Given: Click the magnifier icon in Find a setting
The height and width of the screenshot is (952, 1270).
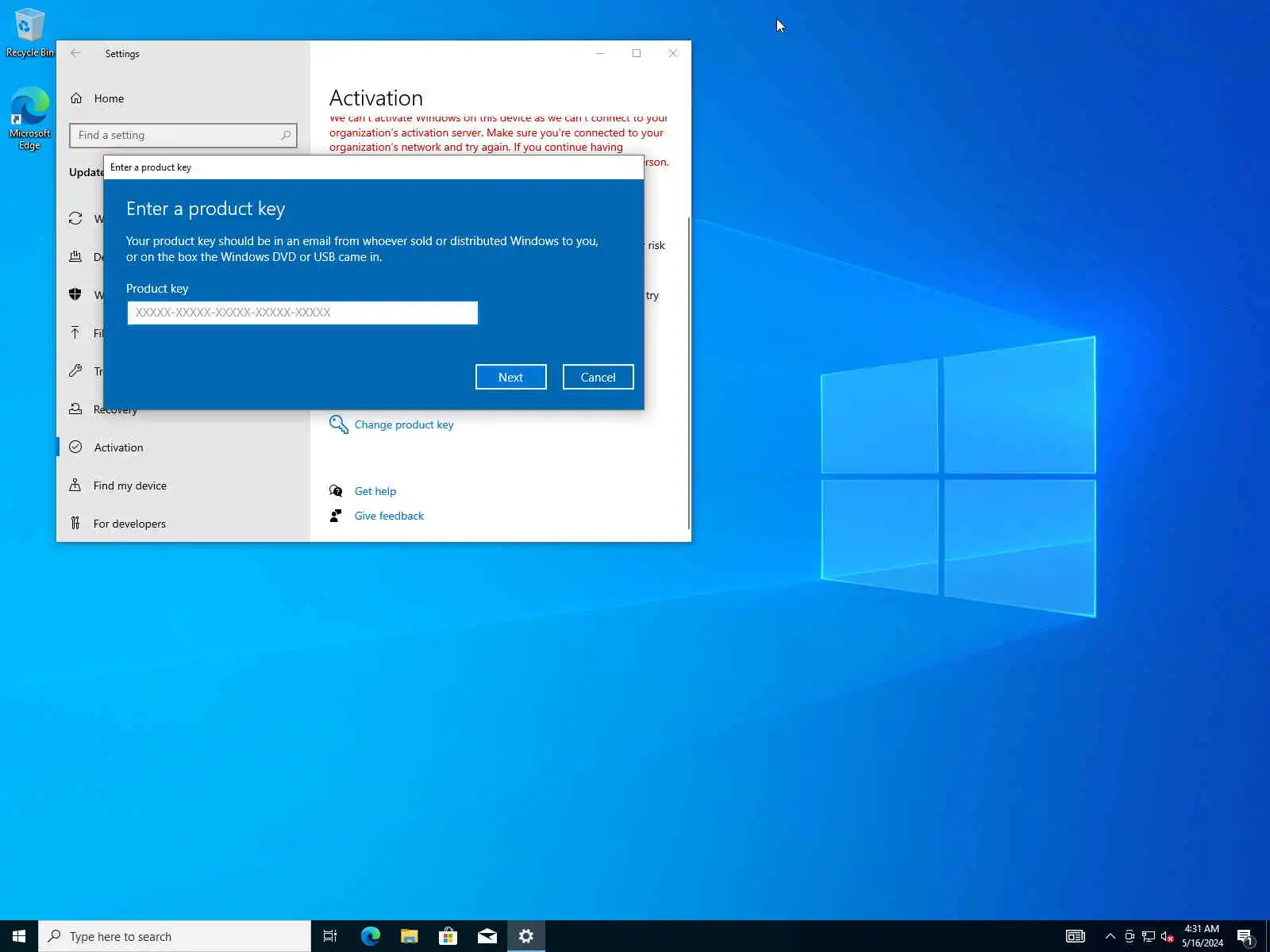Looking at the screenshot, I should tap(286, 136).
